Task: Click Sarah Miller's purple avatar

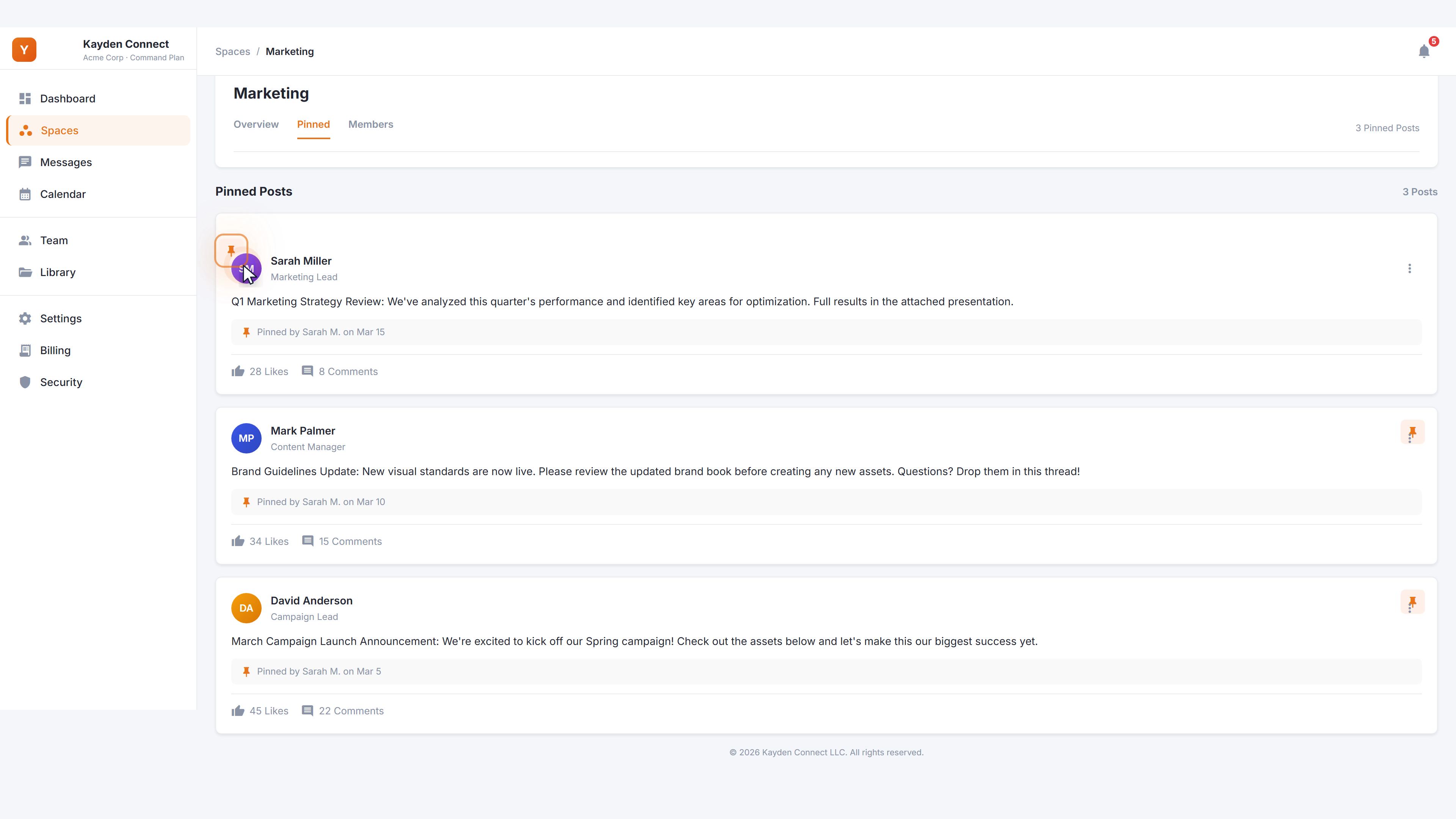Action: (246, 268)
